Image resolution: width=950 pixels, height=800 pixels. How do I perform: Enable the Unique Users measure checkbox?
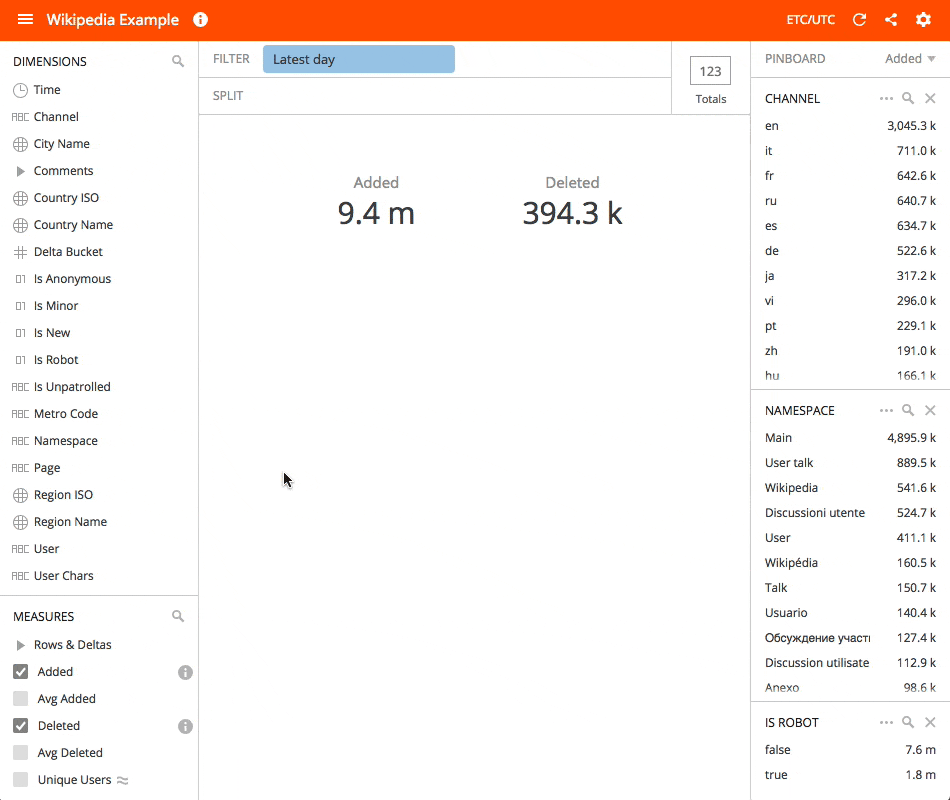tap(21, 780)
